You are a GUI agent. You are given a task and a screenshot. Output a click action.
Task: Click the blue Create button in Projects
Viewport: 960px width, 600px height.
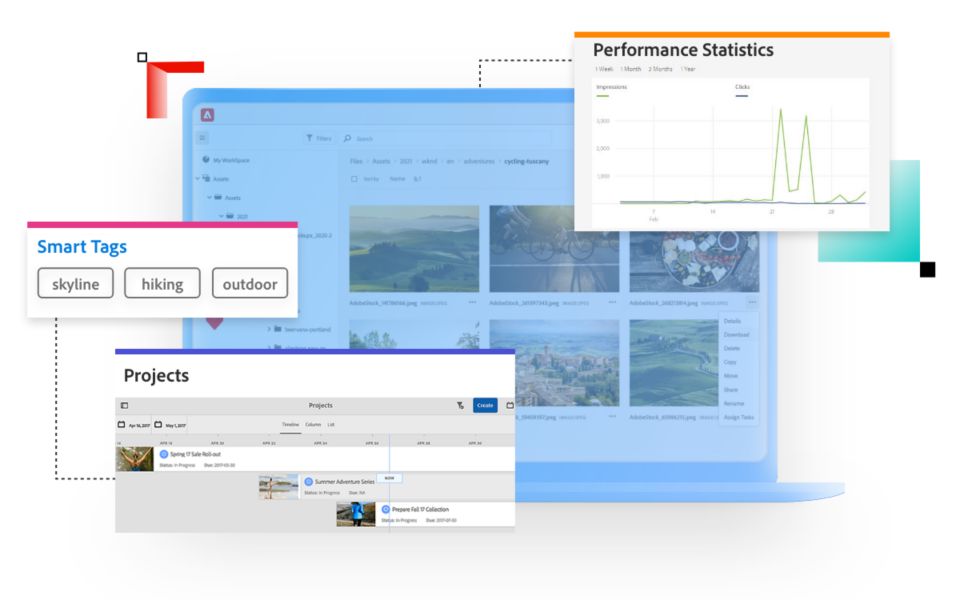tap(485, 405)
